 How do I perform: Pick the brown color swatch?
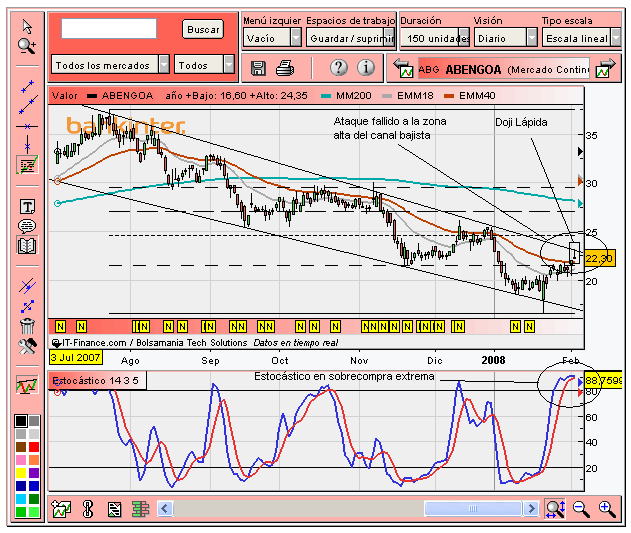[21, 447]
